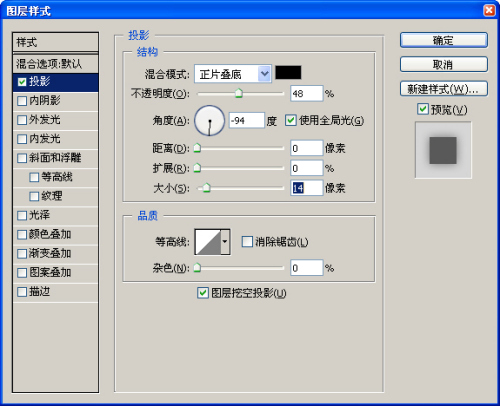Screen dimensions: 500x406
Task: Uncheck 使用全局光 global light option
Action: (x=291, y=120)
